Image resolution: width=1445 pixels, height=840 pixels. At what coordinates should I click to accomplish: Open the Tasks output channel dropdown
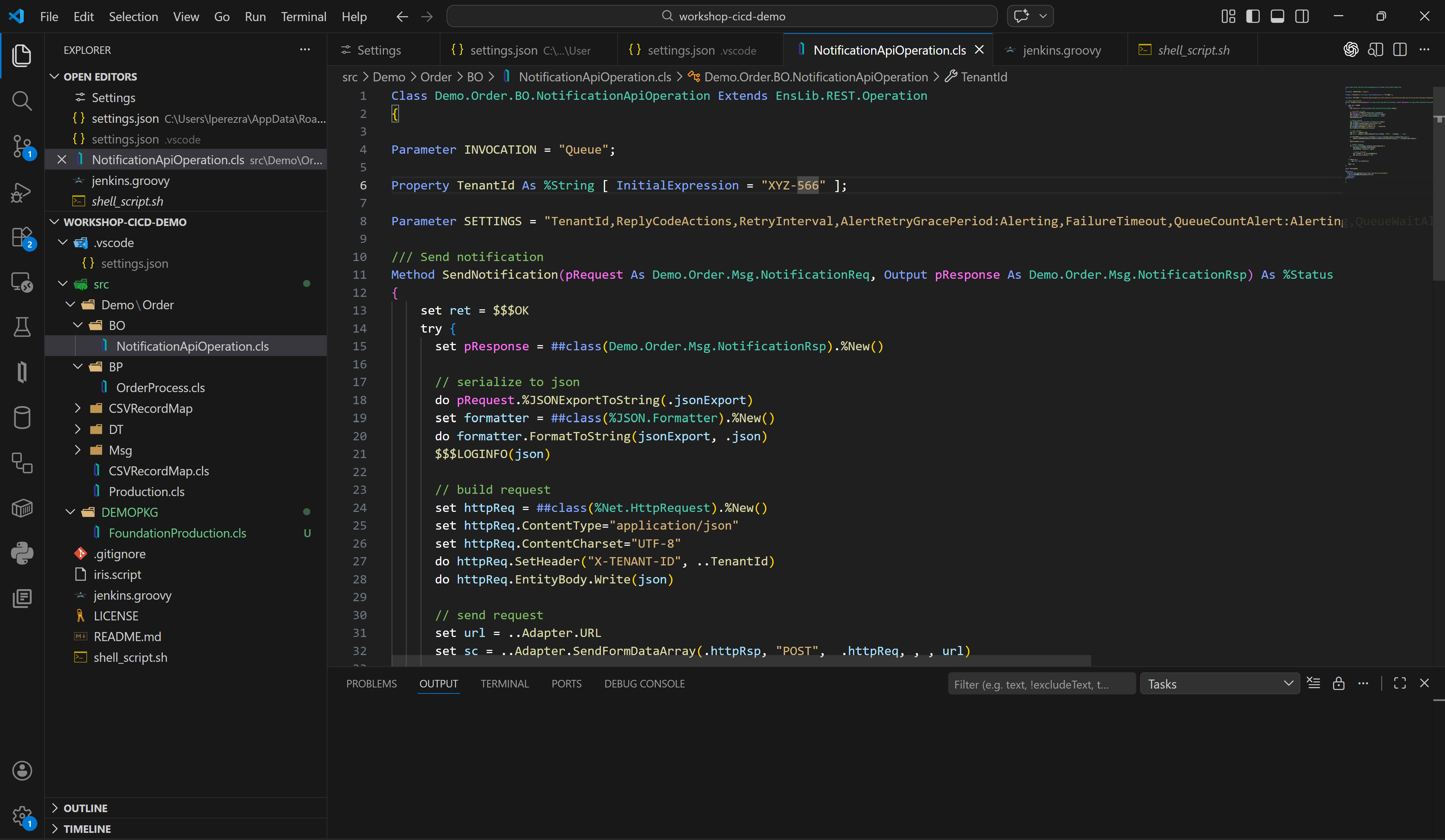point(1220,683)
